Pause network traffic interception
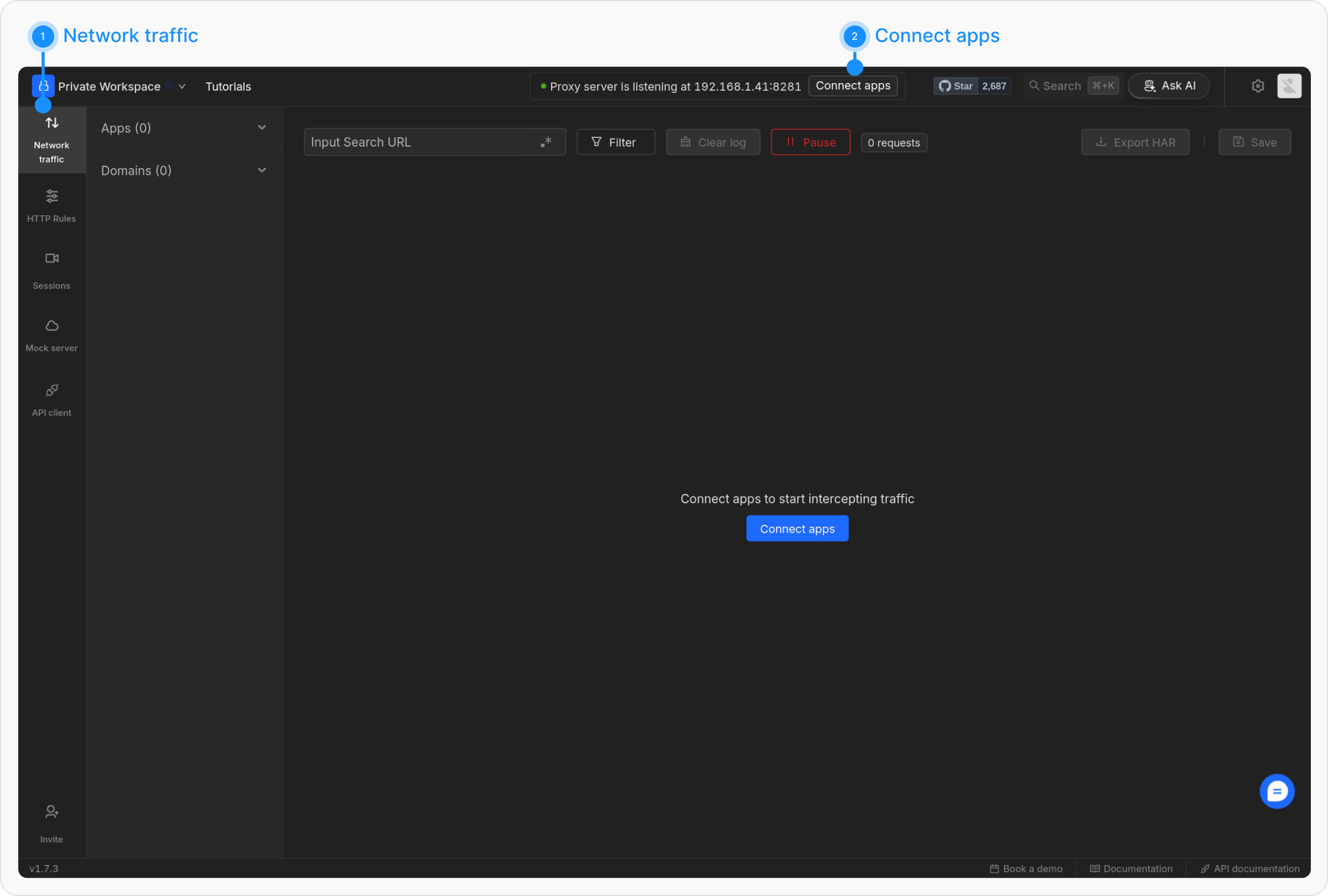Image resolution: width=1328 pixels, height=896 pixels. [x=810, y=142]
